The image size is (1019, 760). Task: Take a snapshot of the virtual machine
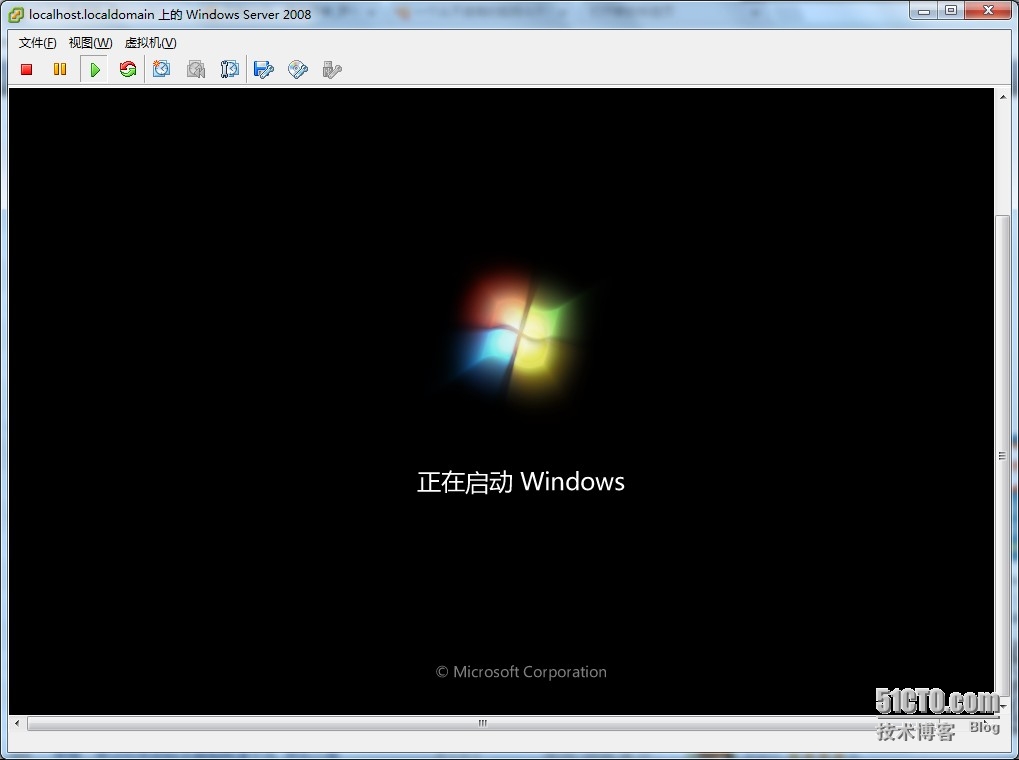(x=161, y=69)
